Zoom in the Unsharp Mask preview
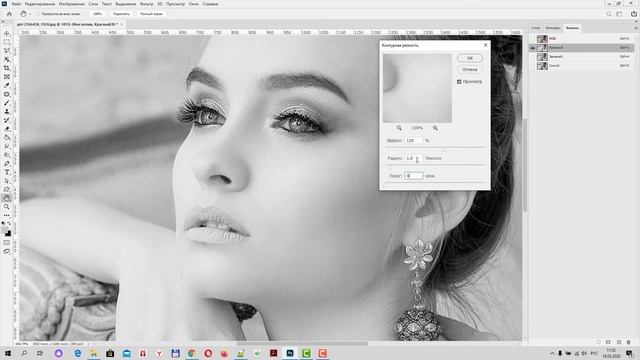640x360 pixels. (x=435, y=128)
